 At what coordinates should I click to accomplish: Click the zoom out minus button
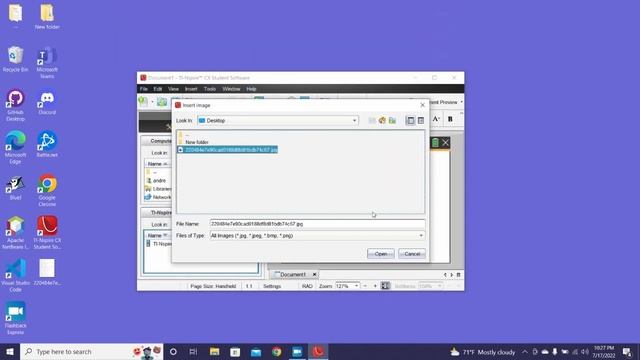(365, 286)
